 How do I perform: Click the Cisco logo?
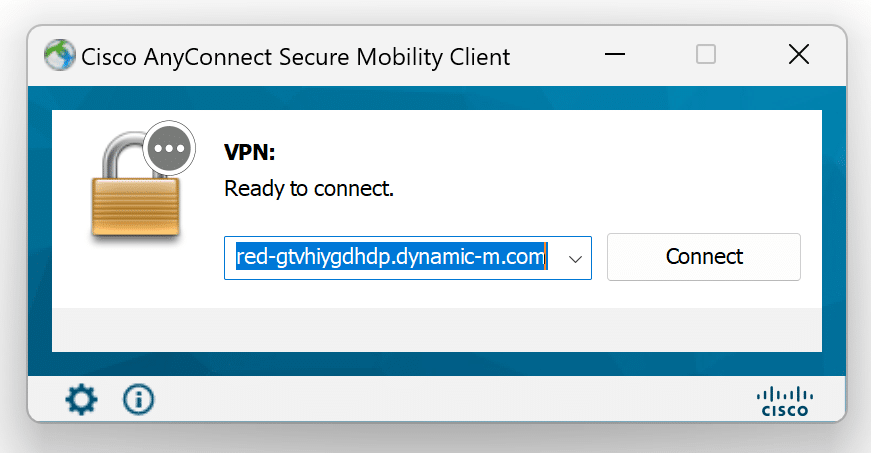(x=785, y=400)
